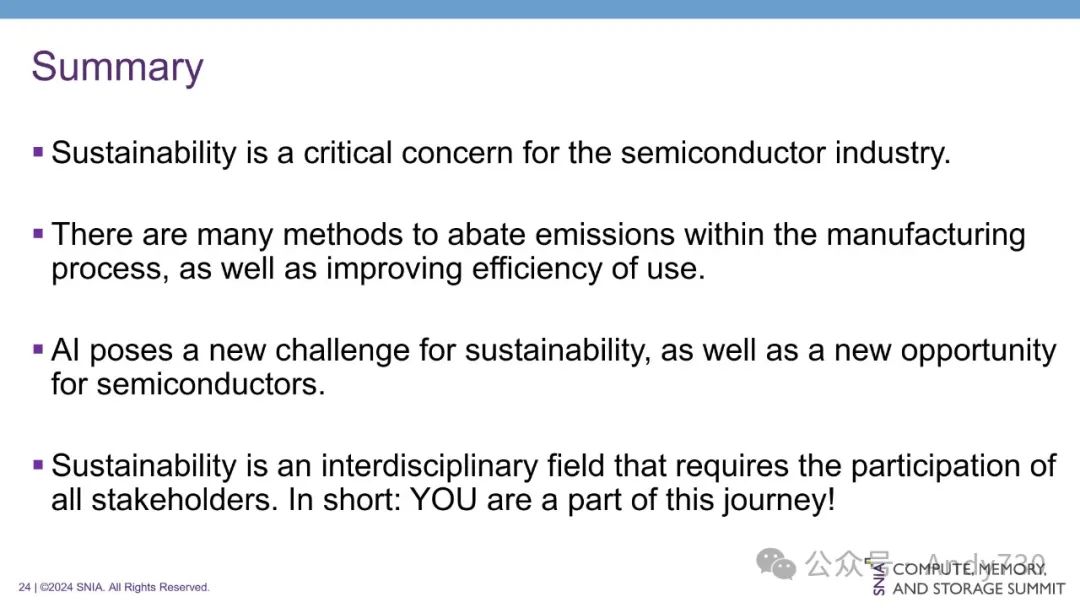Click the word 'emissions' in second bullet
1080x608 pixels.
pyautogui.click(x=605, y=234)
